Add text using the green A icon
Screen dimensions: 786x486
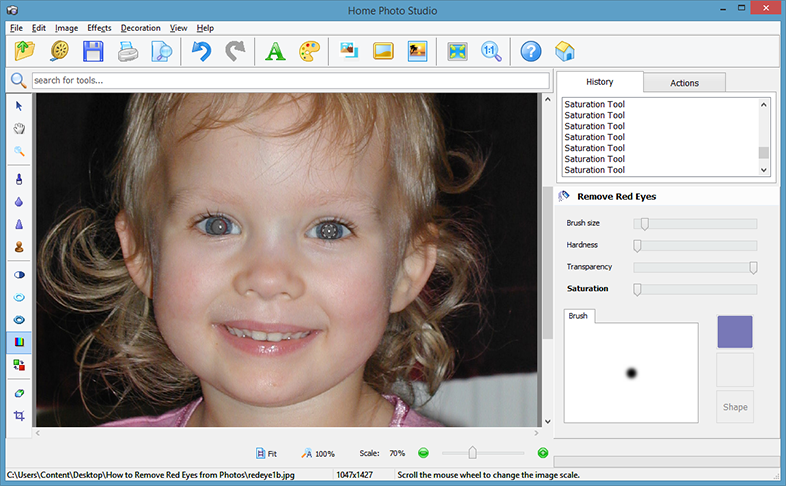point(275,51)
